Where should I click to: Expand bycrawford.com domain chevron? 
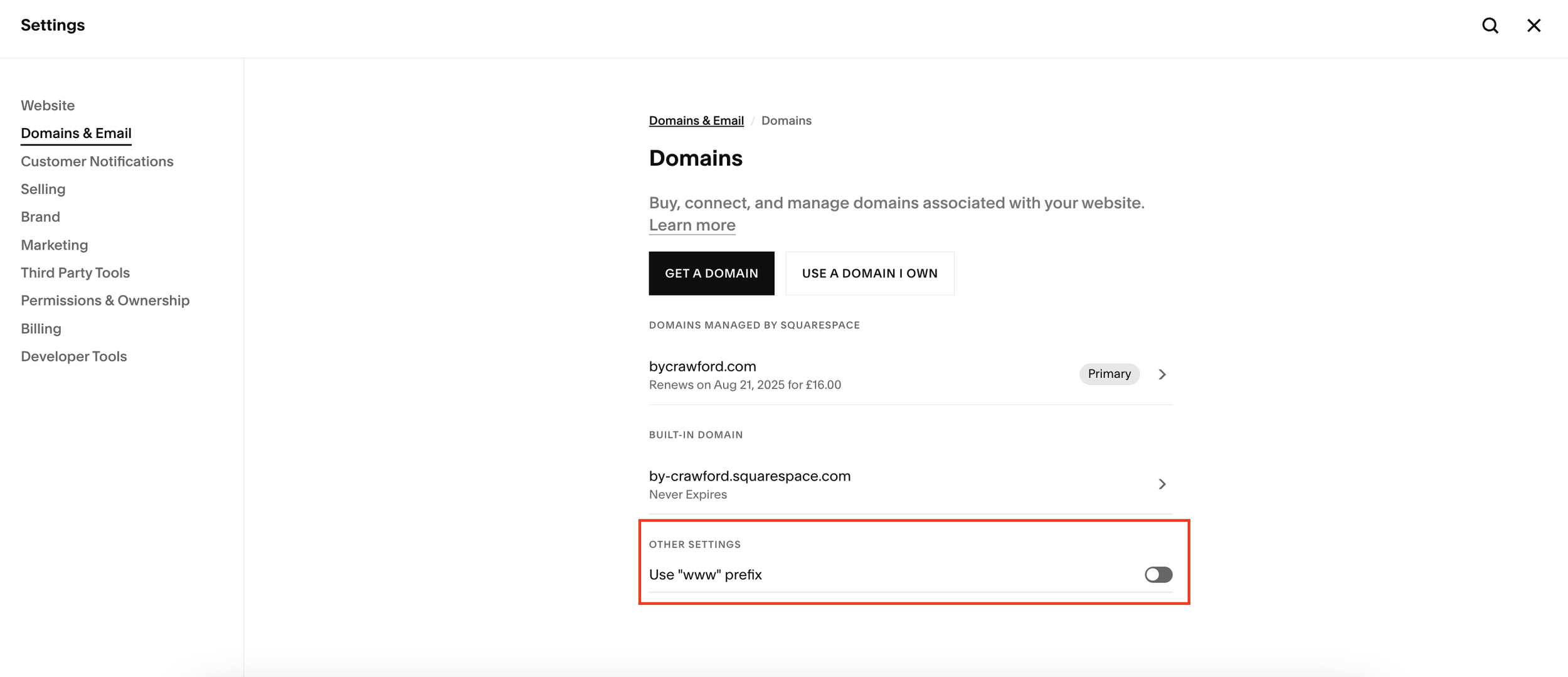(1162, 375)
